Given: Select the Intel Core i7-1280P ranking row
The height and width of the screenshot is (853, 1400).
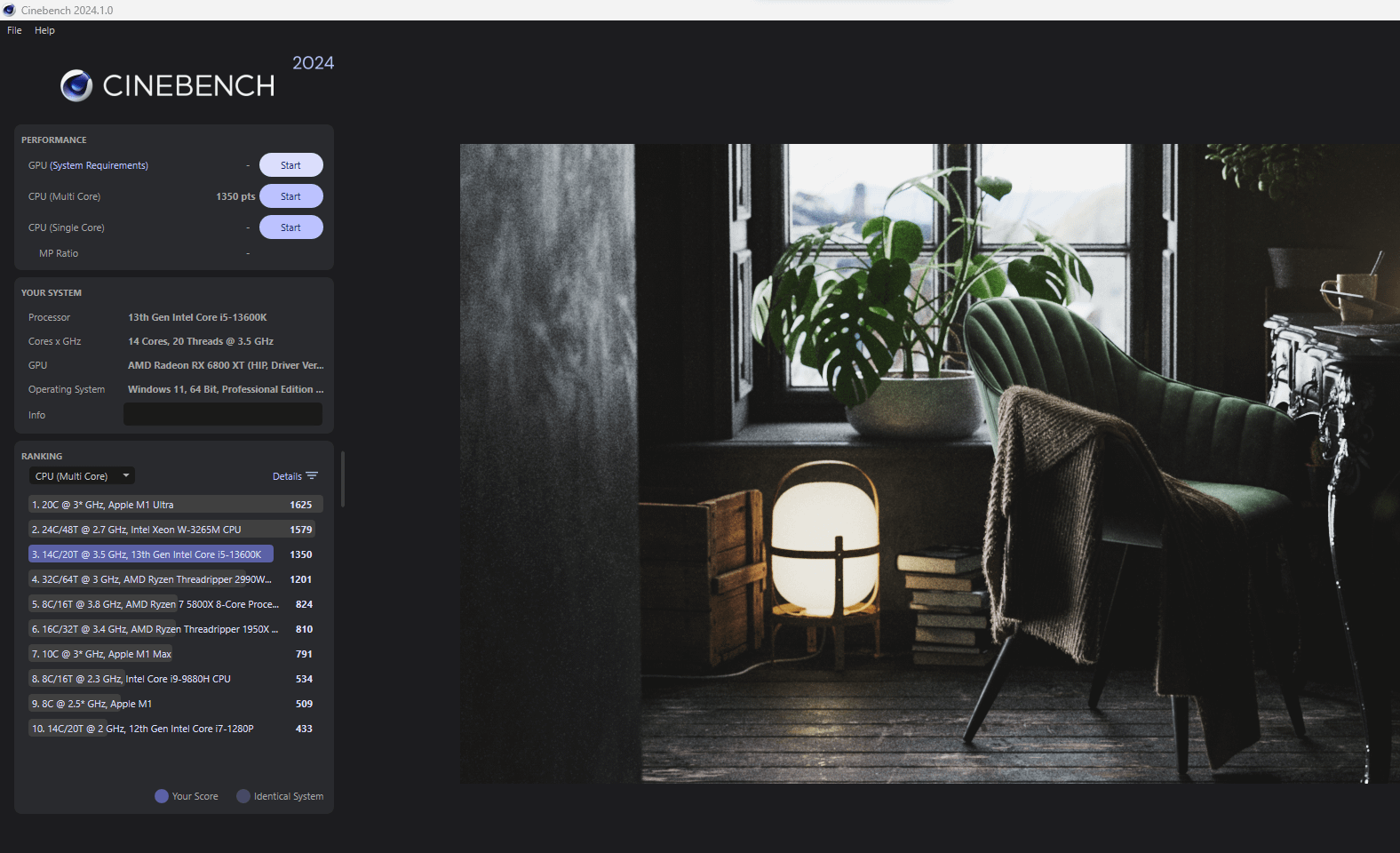Looking at the screenshot, I should coord(175,729).
